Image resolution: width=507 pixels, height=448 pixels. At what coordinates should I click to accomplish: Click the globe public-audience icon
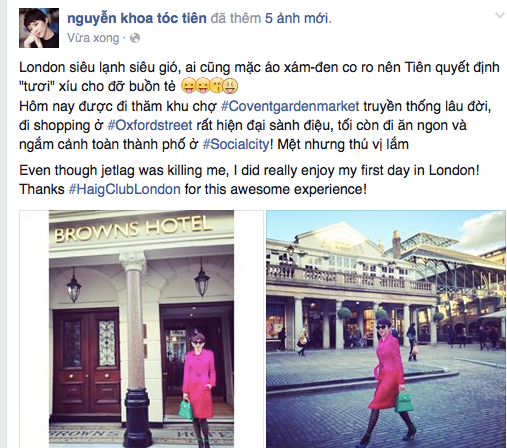135,38
